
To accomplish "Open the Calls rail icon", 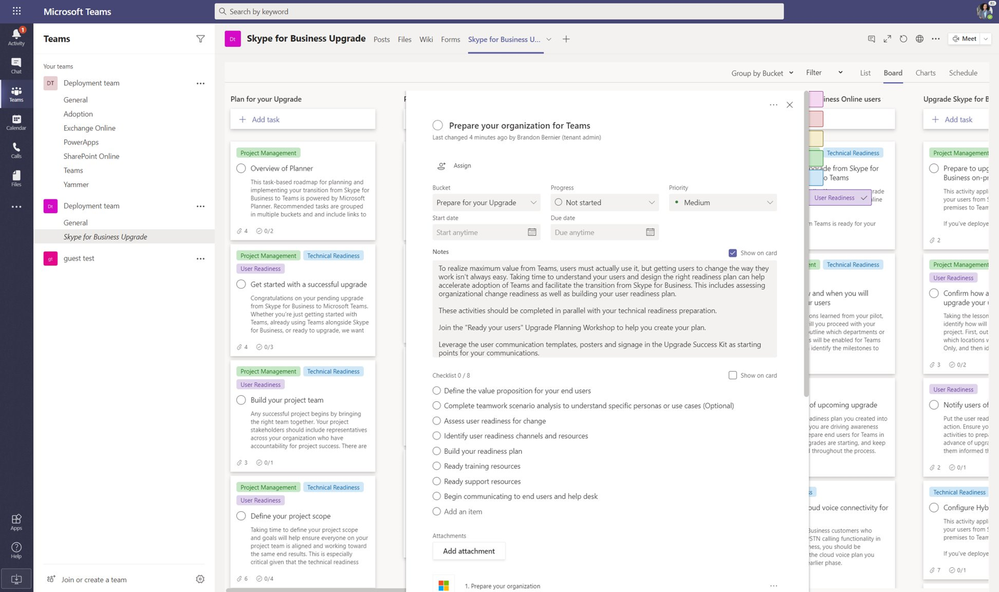I will tap(16, 150).
